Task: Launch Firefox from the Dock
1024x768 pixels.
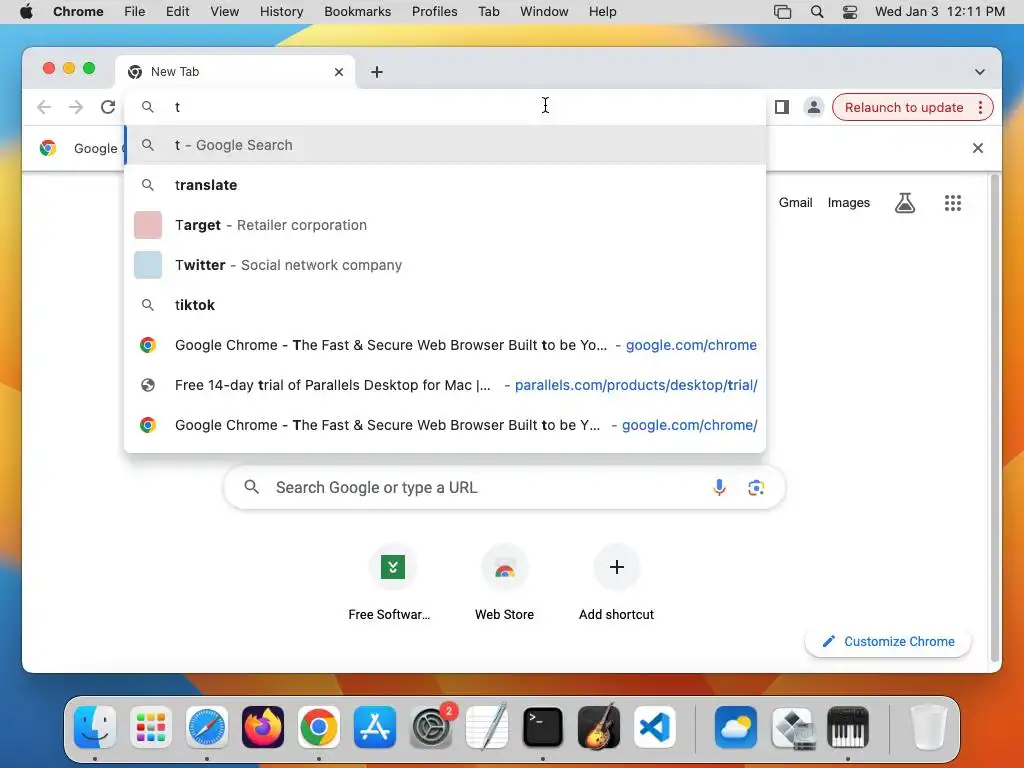Action: click(263, 727)
